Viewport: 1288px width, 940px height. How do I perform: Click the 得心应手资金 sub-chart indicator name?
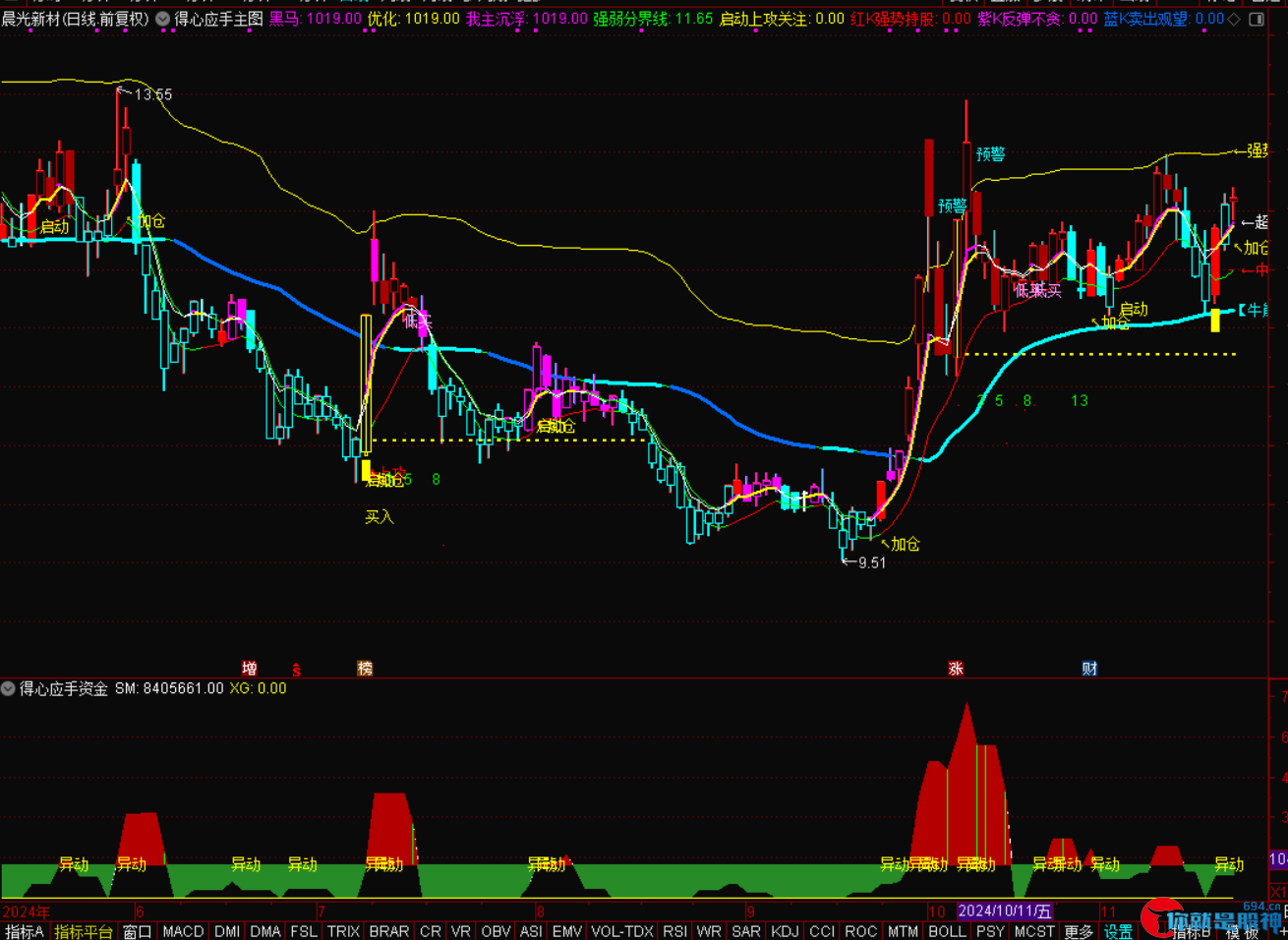pyautogui.click(x=64, y=689)
